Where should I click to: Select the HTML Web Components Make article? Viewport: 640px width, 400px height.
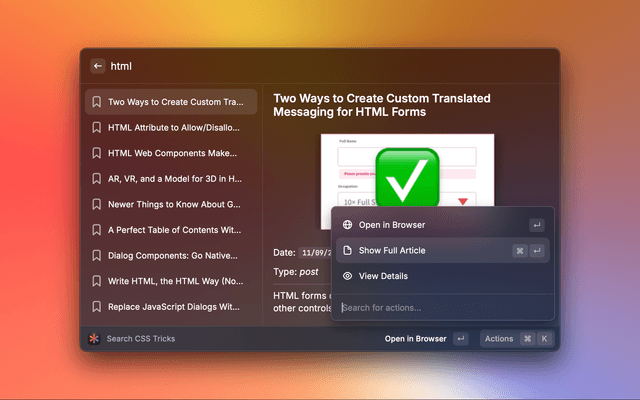pyautogui.click(x=173, y=153)
